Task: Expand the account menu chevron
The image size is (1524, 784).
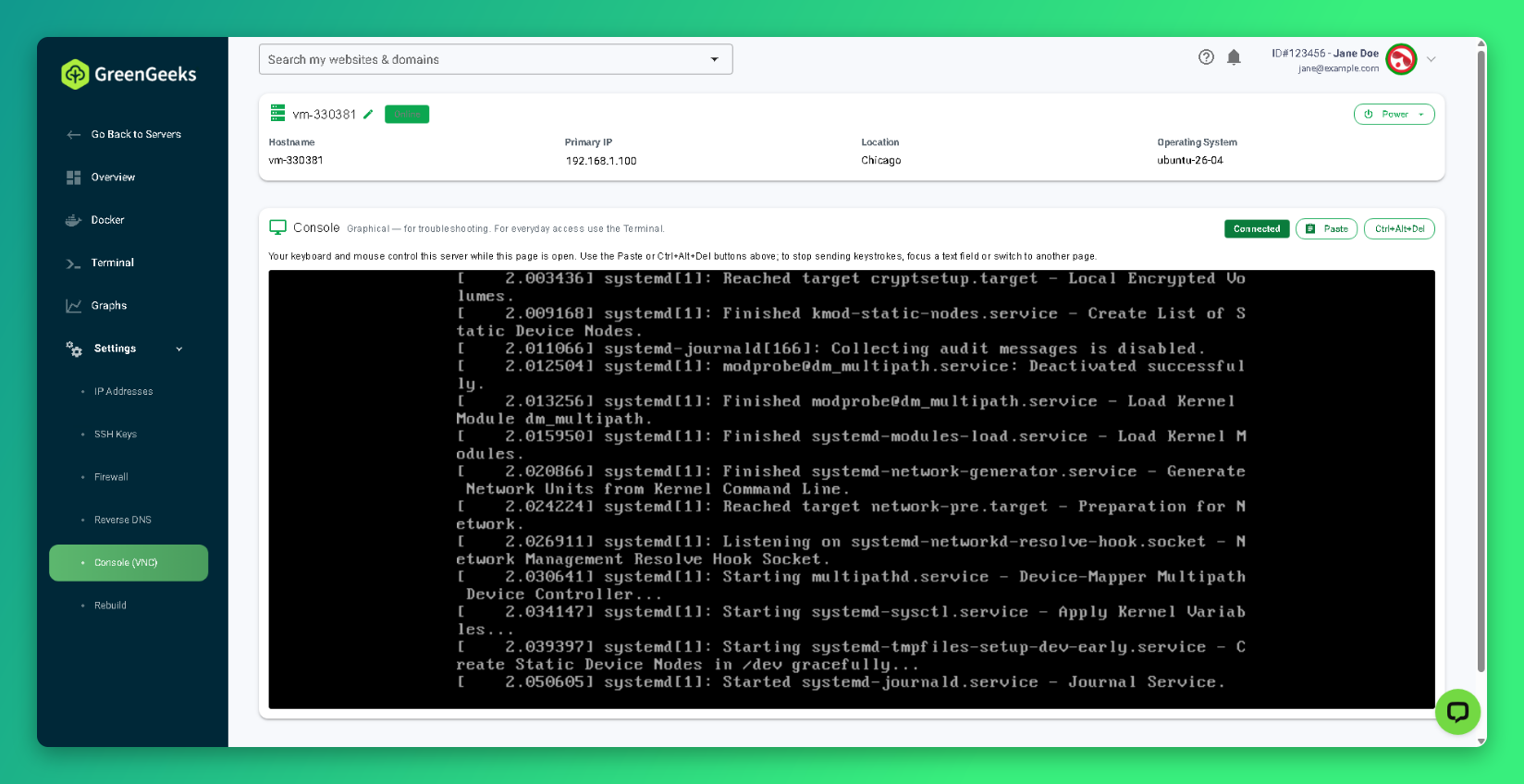Action: 1432,59
